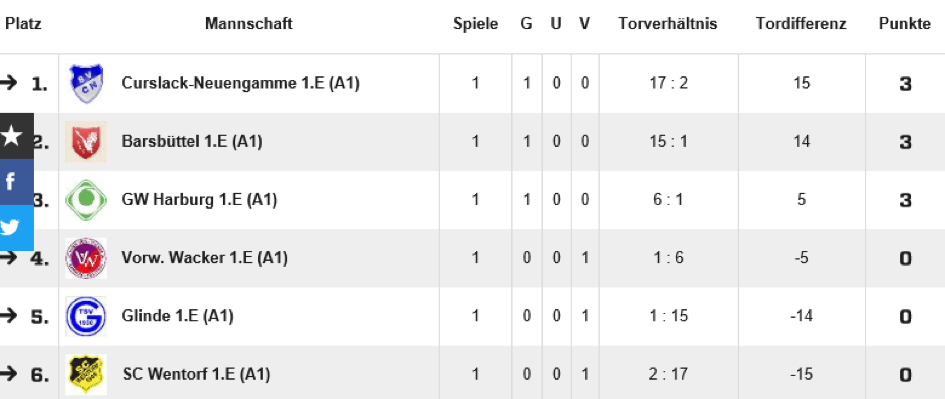The height and width of the screenshot is (399, 945).
Task: Click the Glinde blue G logo
Action: point(86,316)
